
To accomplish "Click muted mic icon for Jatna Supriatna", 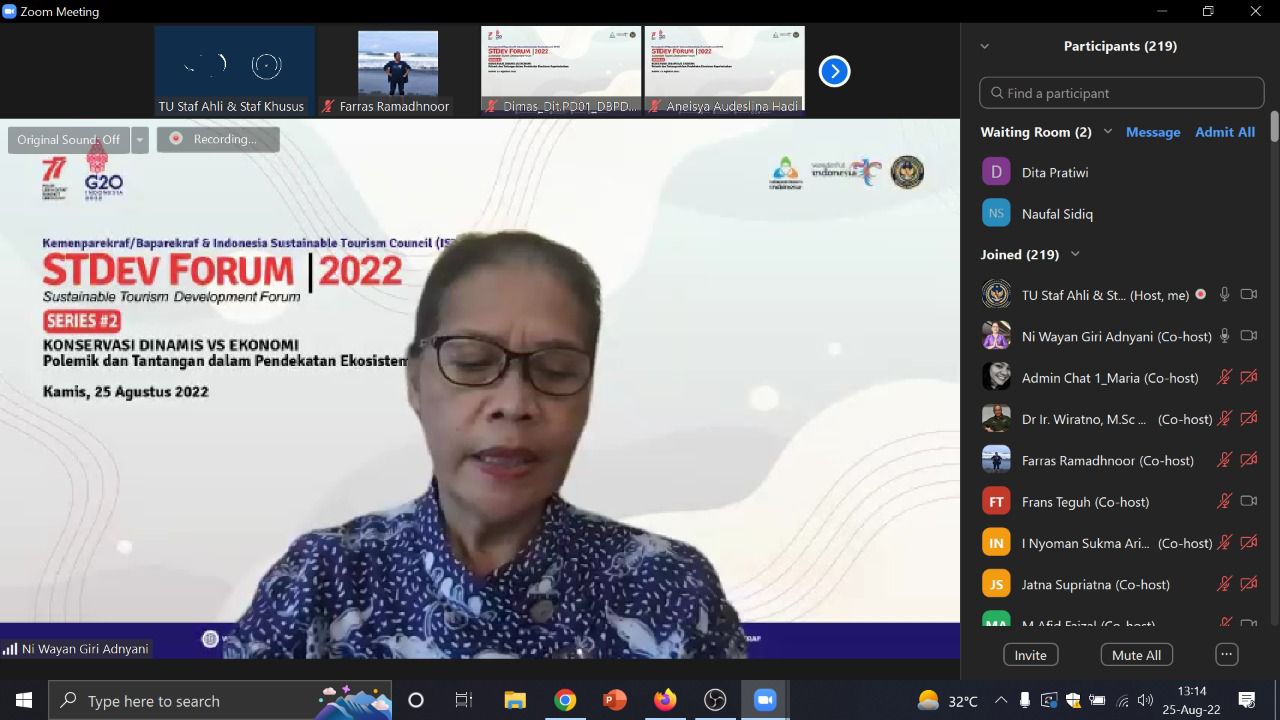I will tap(1224, 584).
